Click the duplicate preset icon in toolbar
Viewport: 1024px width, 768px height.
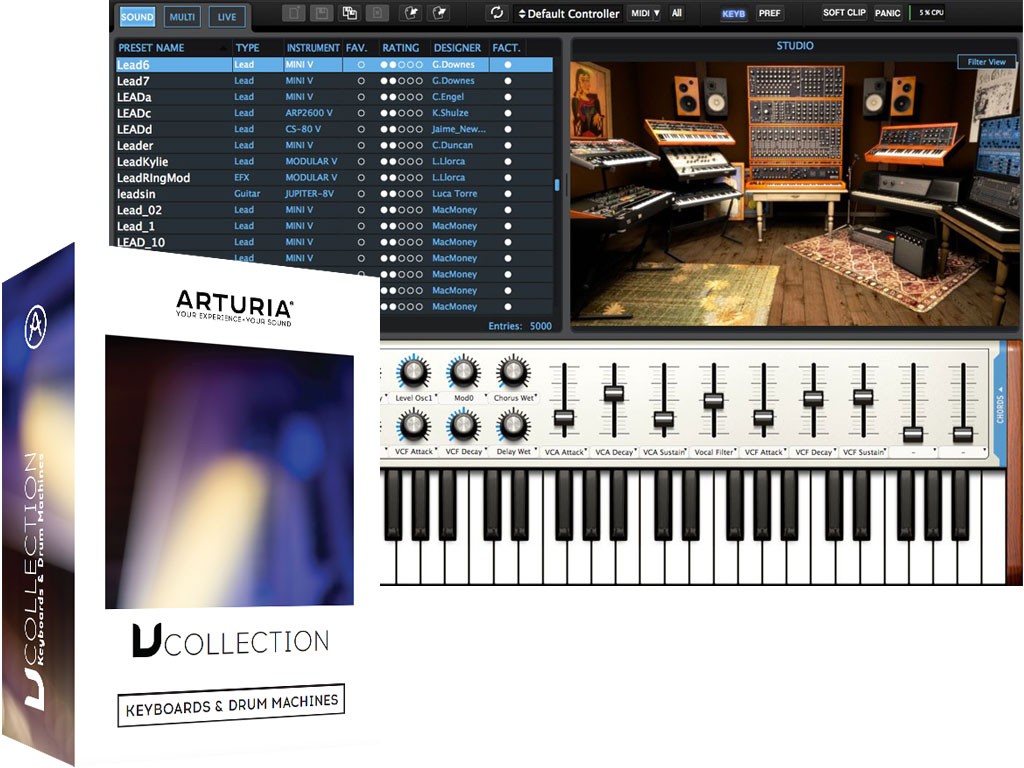point(350,14)
